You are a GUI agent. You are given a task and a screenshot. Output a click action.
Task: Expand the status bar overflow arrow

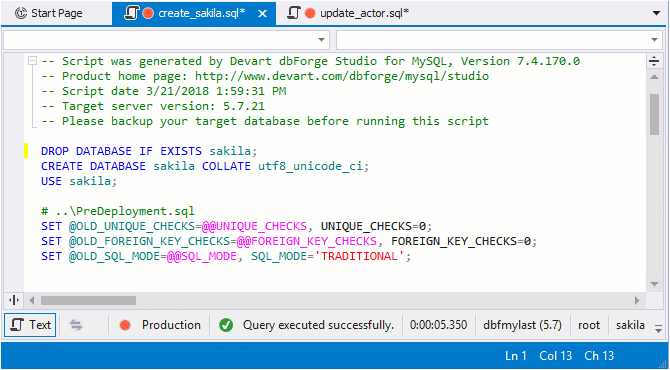pos(658,328)
